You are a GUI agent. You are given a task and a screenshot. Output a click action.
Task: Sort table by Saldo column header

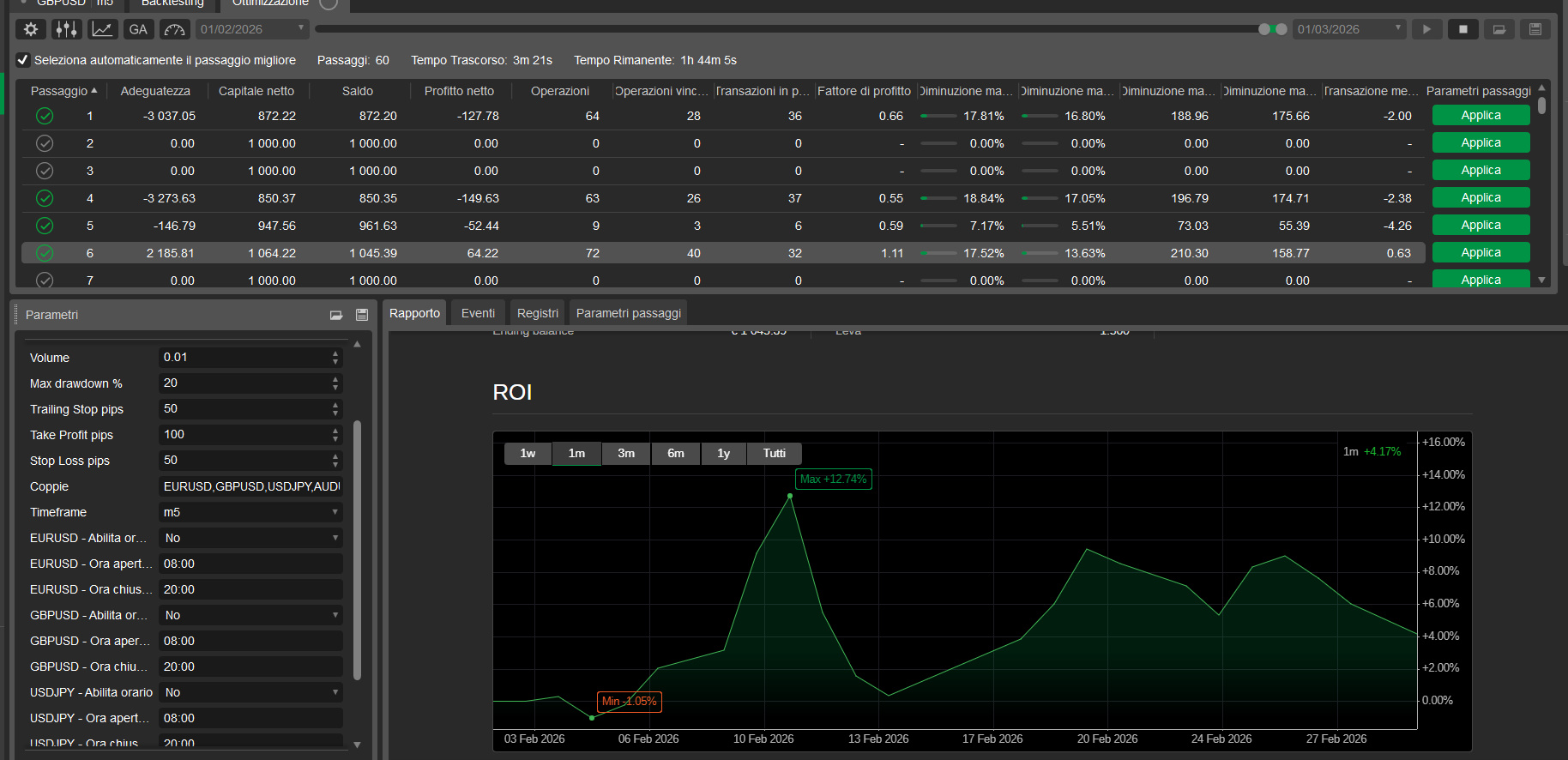pyautogui.click(x=358, y=91)
